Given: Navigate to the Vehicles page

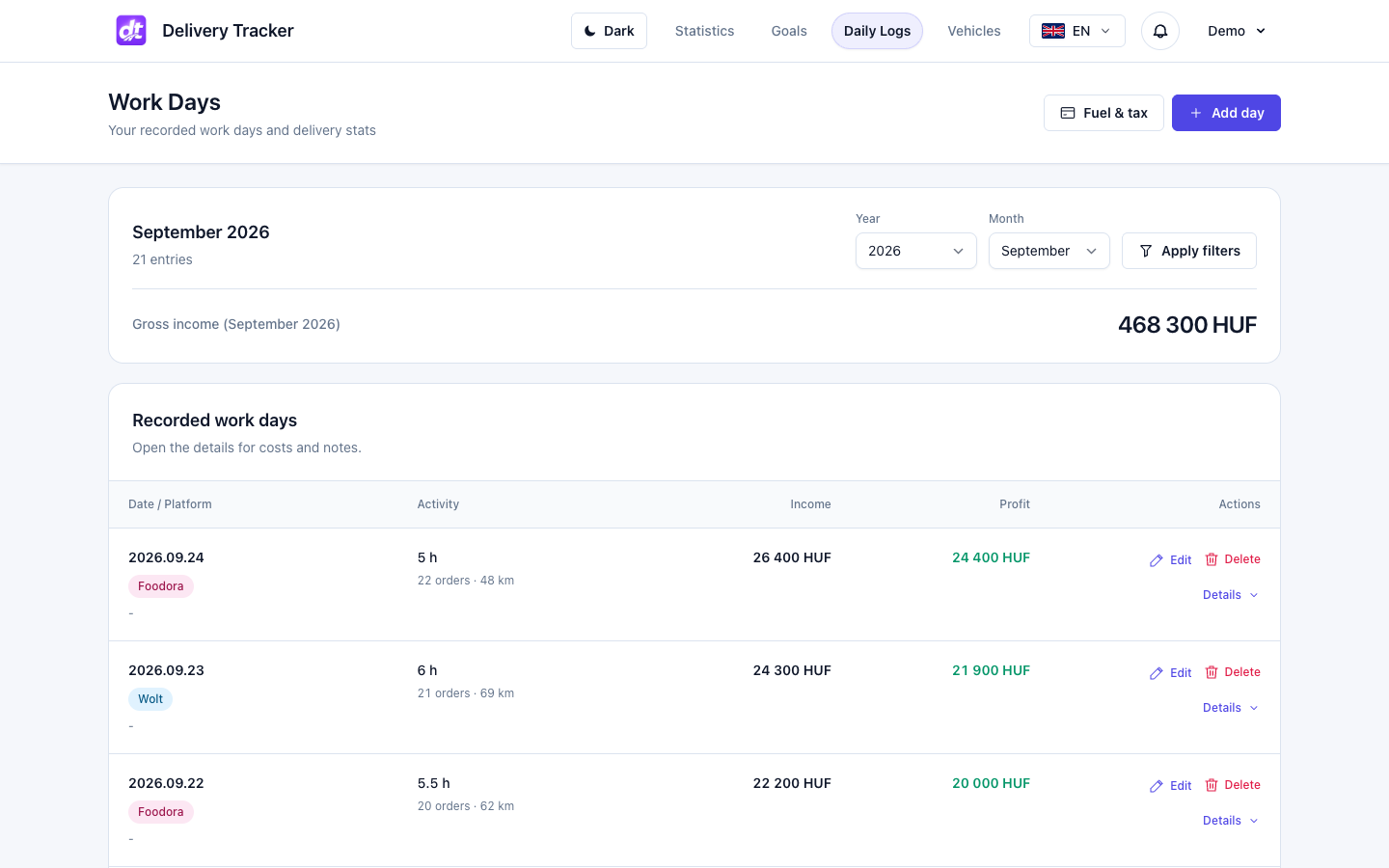Looking at the screenshot, I should (974, 31).
